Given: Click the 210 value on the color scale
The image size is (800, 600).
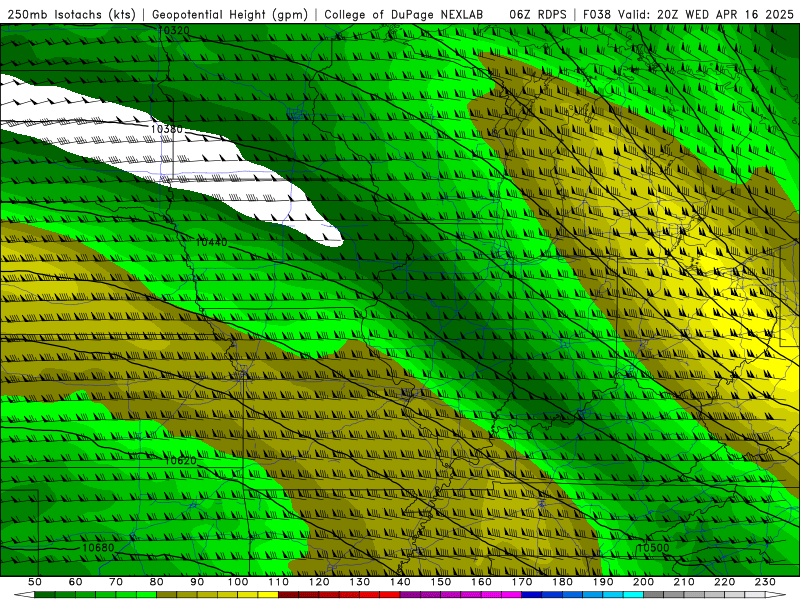Looking at the screenshot, I should click(684, 582).
